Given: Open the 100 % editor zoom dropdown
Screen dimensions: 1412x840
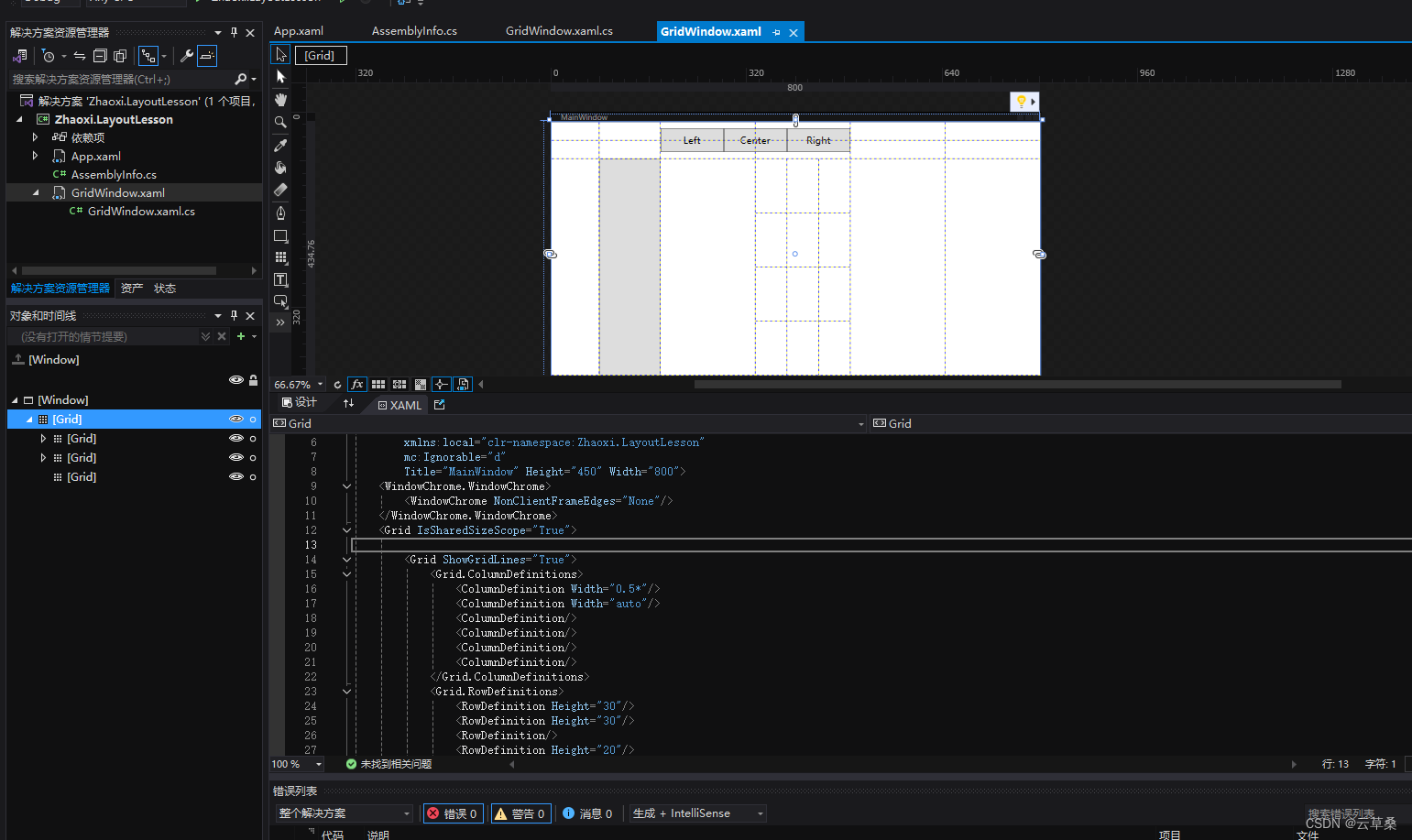Looking at the screenshot, I should 319,764.
